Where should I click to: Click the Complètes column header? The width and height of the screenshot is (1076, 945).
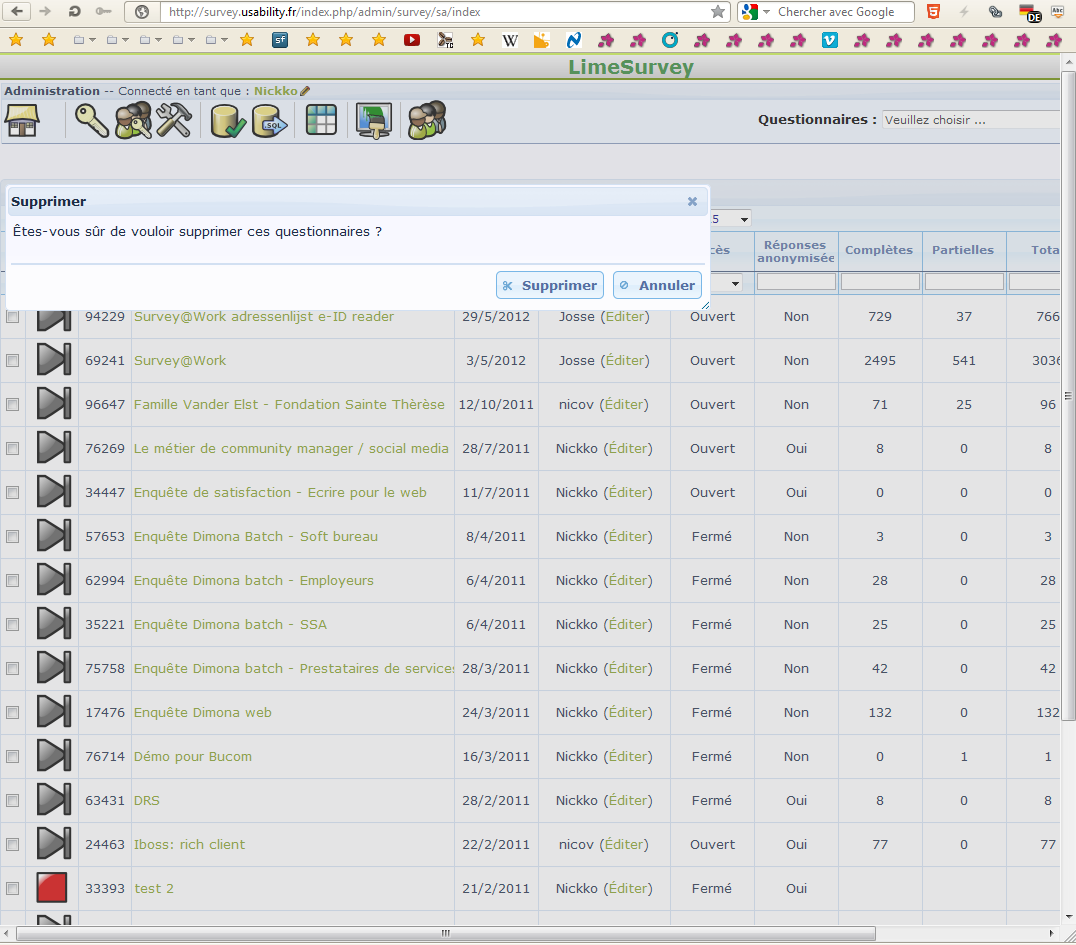point(878,250)
